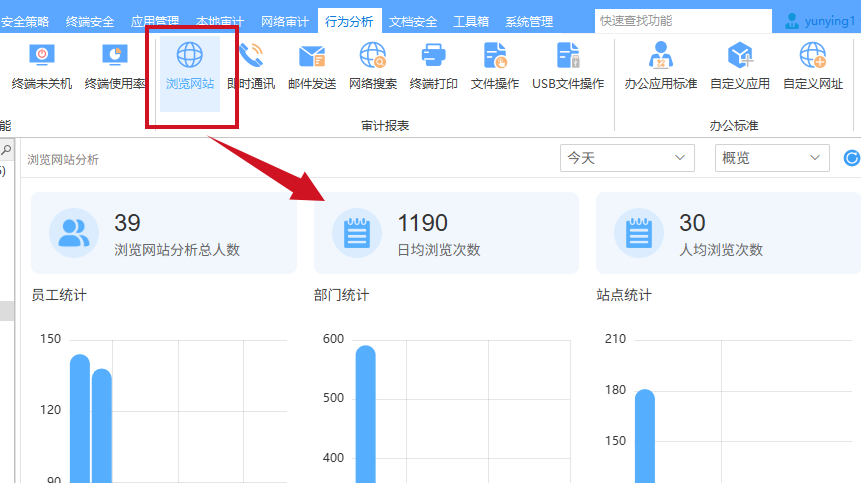Image resolution: width=861 pixels, height=483 pixels.
Task: Click the bar in 部门统计 chart
Action: coord(366,414)
